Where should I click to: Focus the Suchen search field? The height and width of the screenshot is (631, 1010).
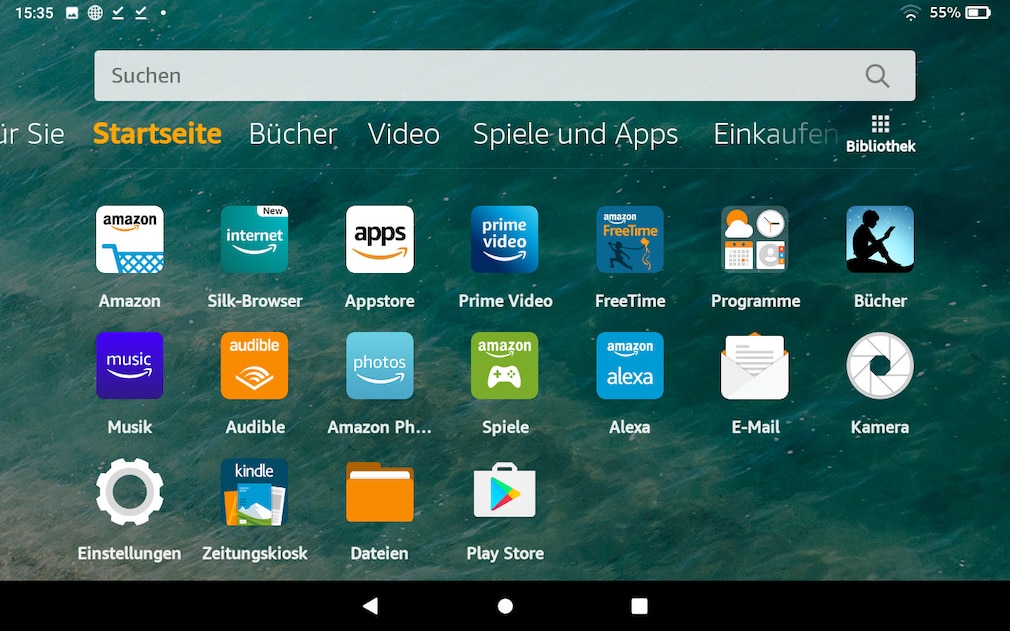click(504, 75)
